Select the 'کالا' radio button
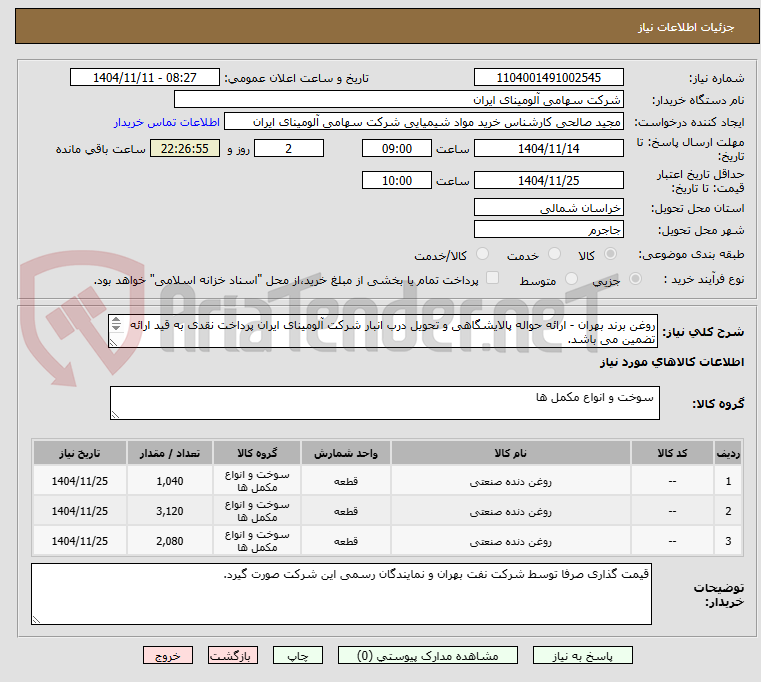 pos(610,254)
